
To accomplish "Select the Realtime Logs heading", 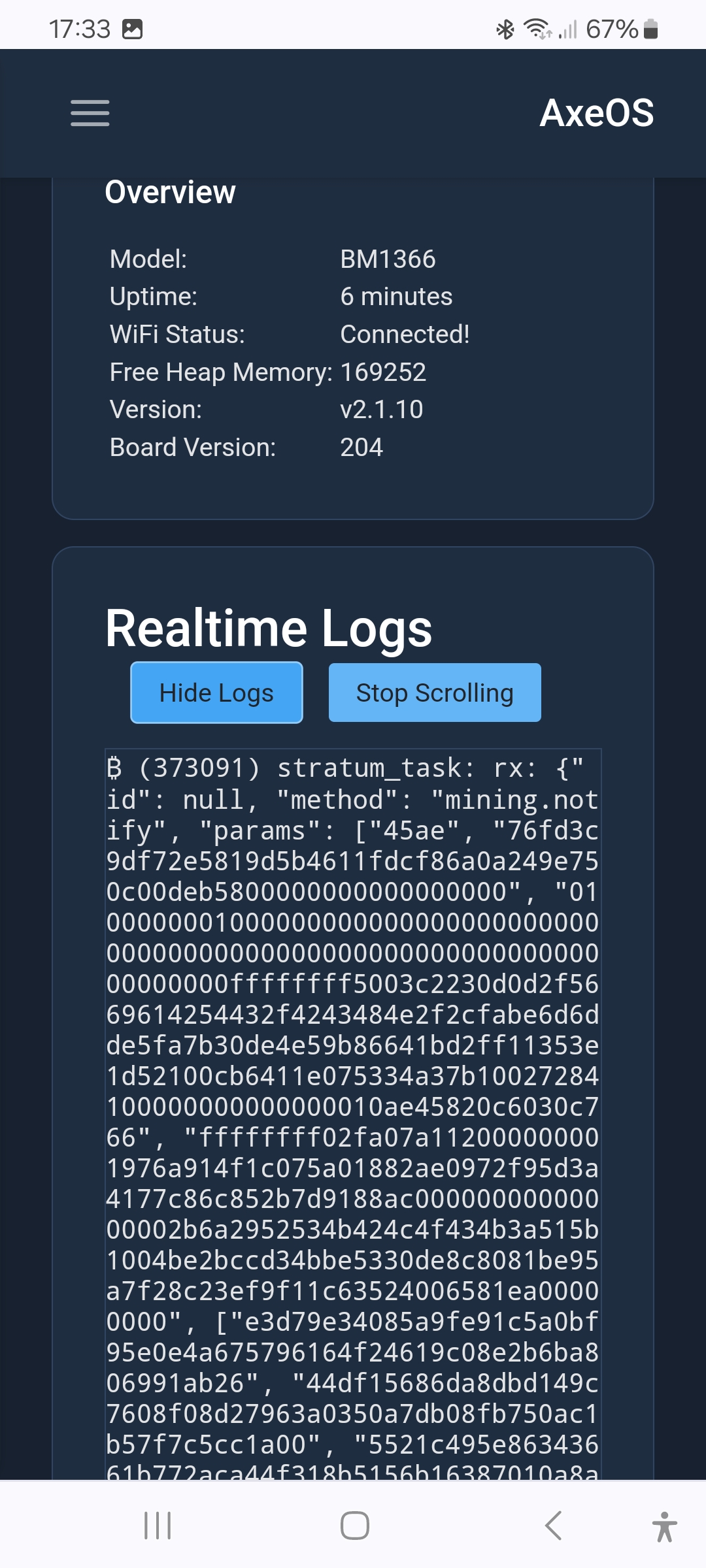I will point(269,629).
